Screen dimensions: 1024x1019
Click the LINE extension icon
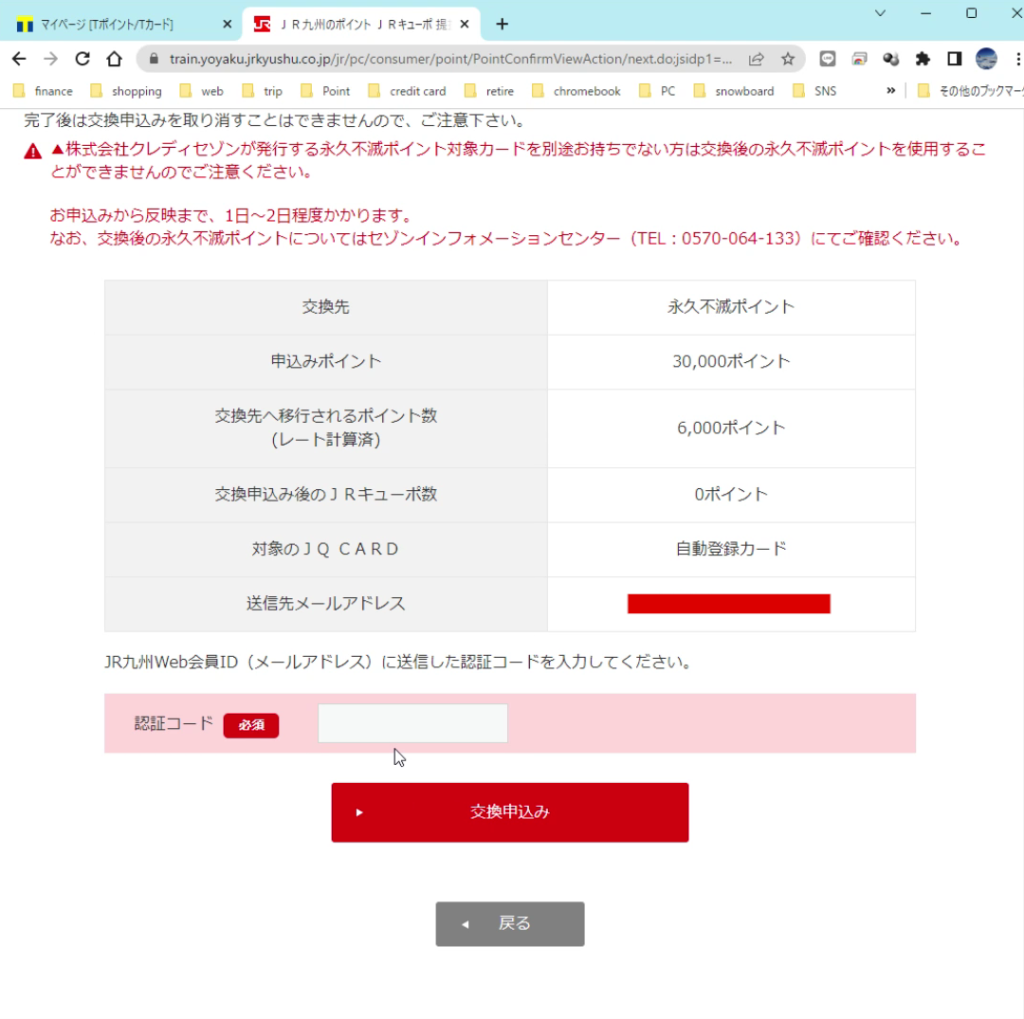point(827,59)
